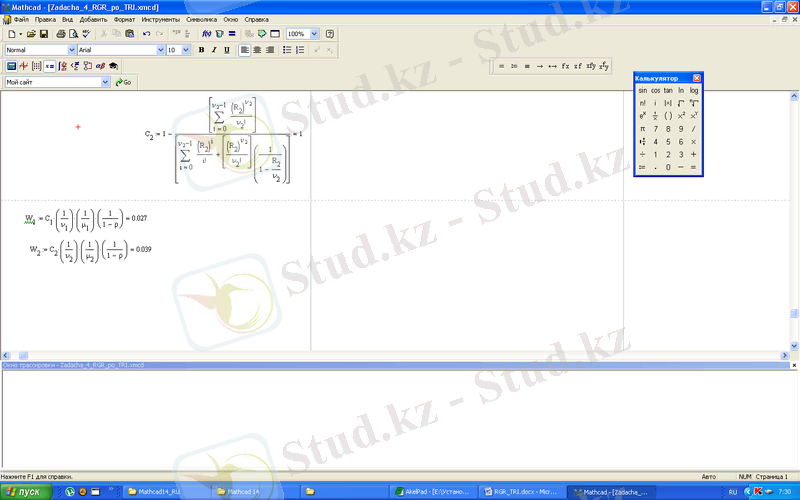Insert unit with measuring cup icon

click(x=219, y=34)
